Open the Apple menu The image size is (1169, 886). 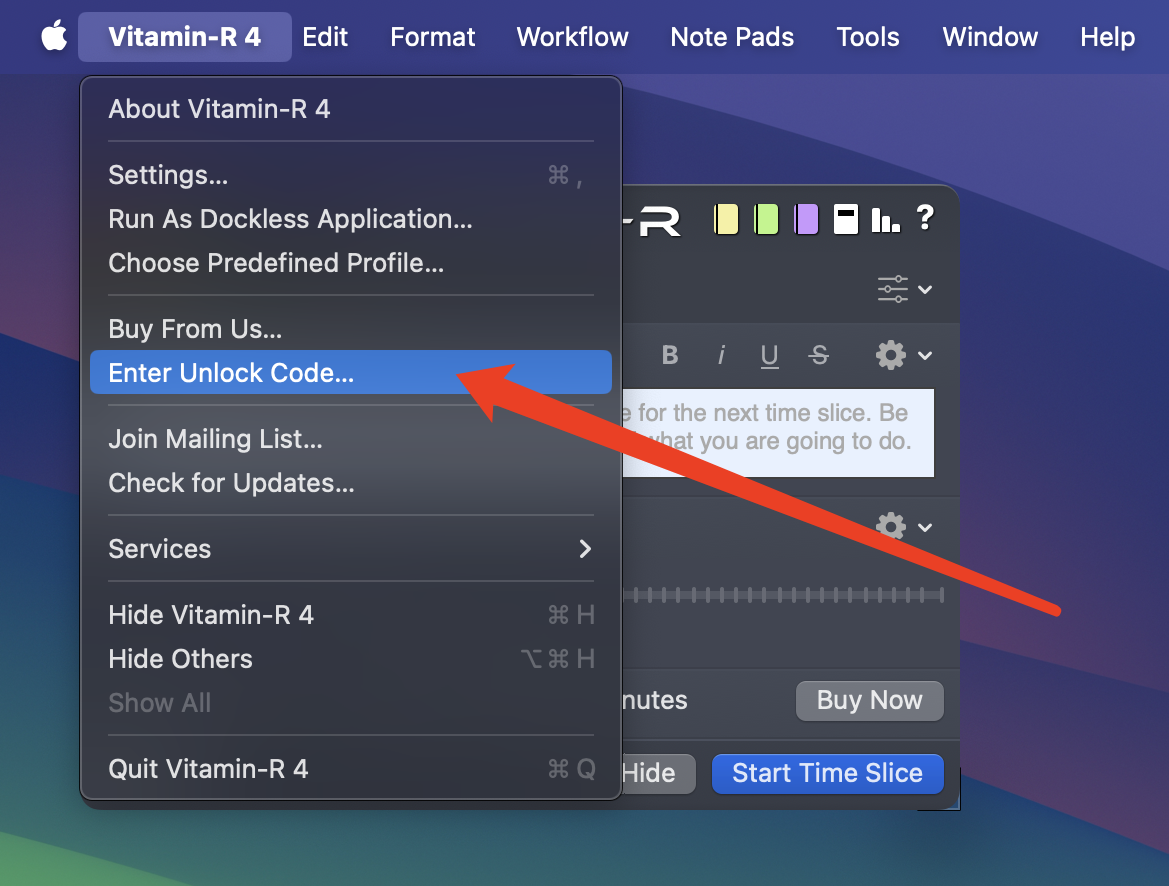click(54, 37)
